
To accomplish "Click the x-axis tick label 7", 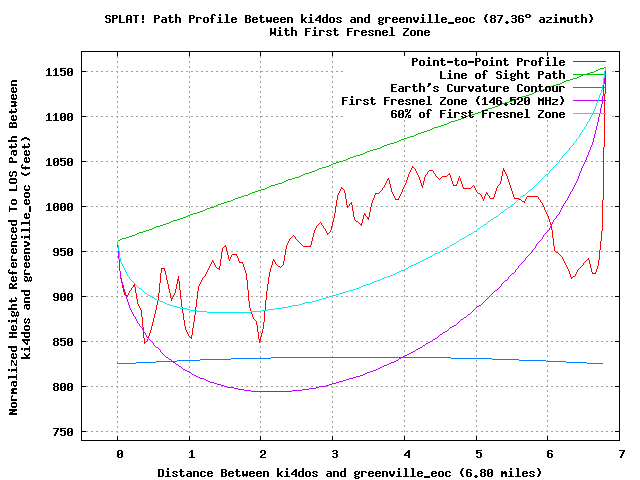I will click(x=622, y=454).
